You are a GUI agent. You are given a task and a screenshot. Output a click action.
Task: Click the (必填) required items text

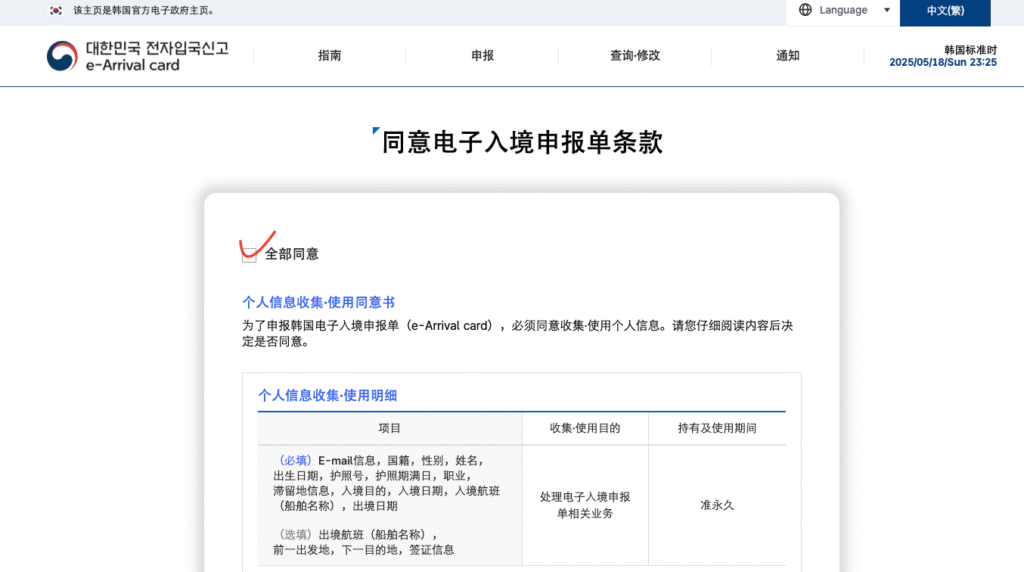387,483
